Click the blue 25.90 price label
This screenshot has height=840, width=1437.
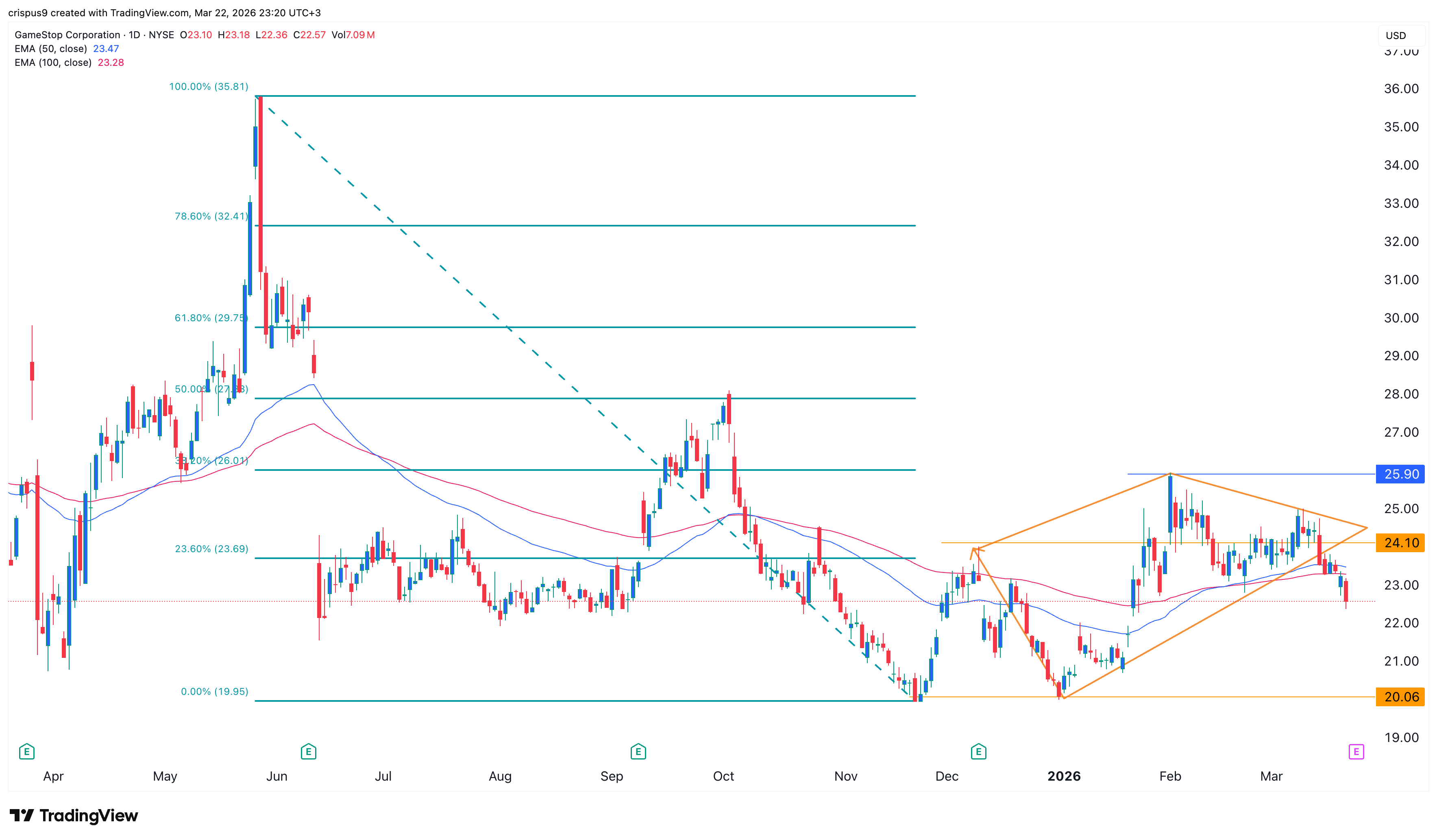1400,474
